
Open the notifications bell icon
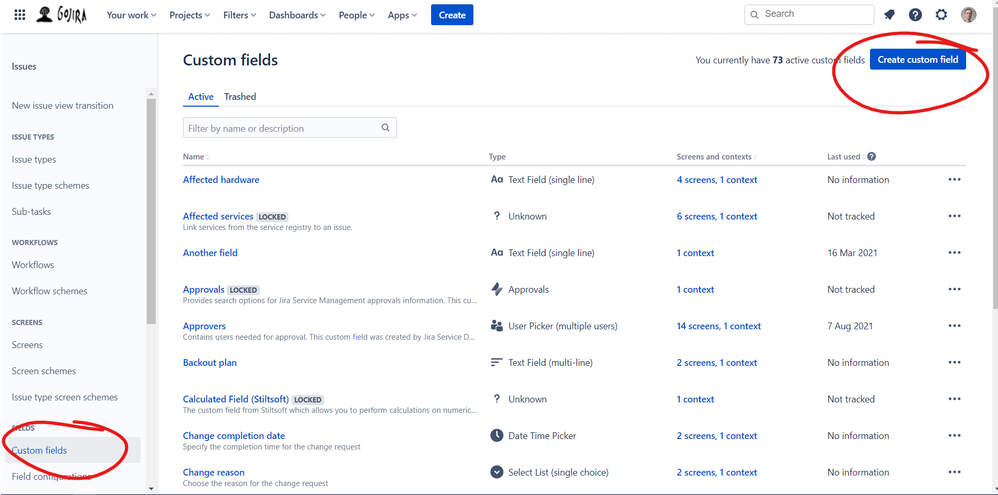pyautogui.click(x=889, y=15)
